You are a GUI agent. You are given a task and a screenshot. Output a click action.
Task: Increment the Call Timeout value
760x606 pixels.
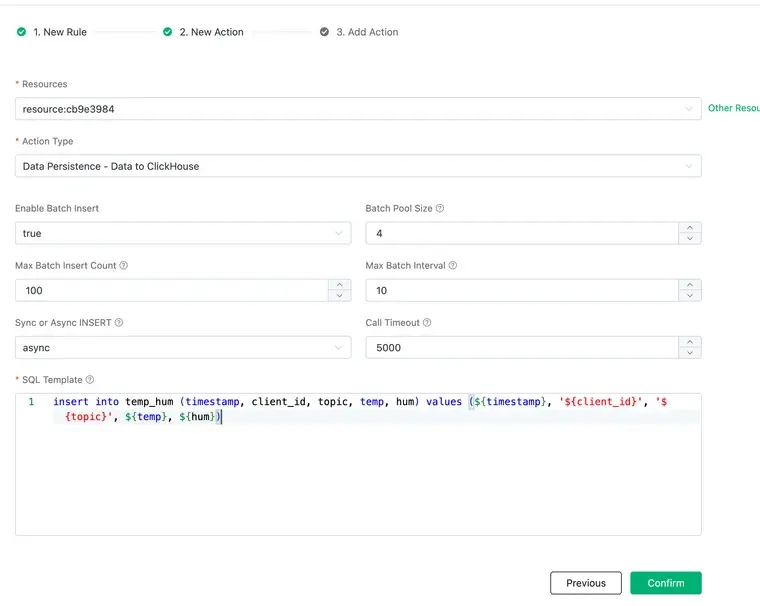click(x=689, y=341)
